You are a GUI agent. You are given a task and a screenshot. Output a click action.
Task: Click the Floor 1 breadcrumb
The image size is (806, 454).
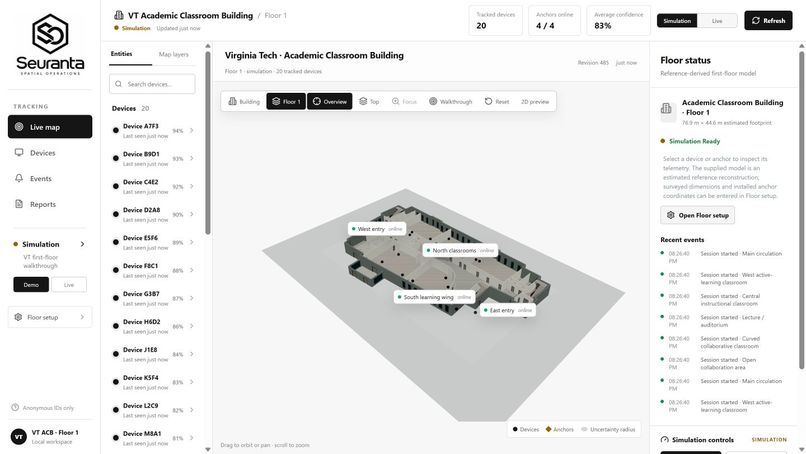[276, 15]
